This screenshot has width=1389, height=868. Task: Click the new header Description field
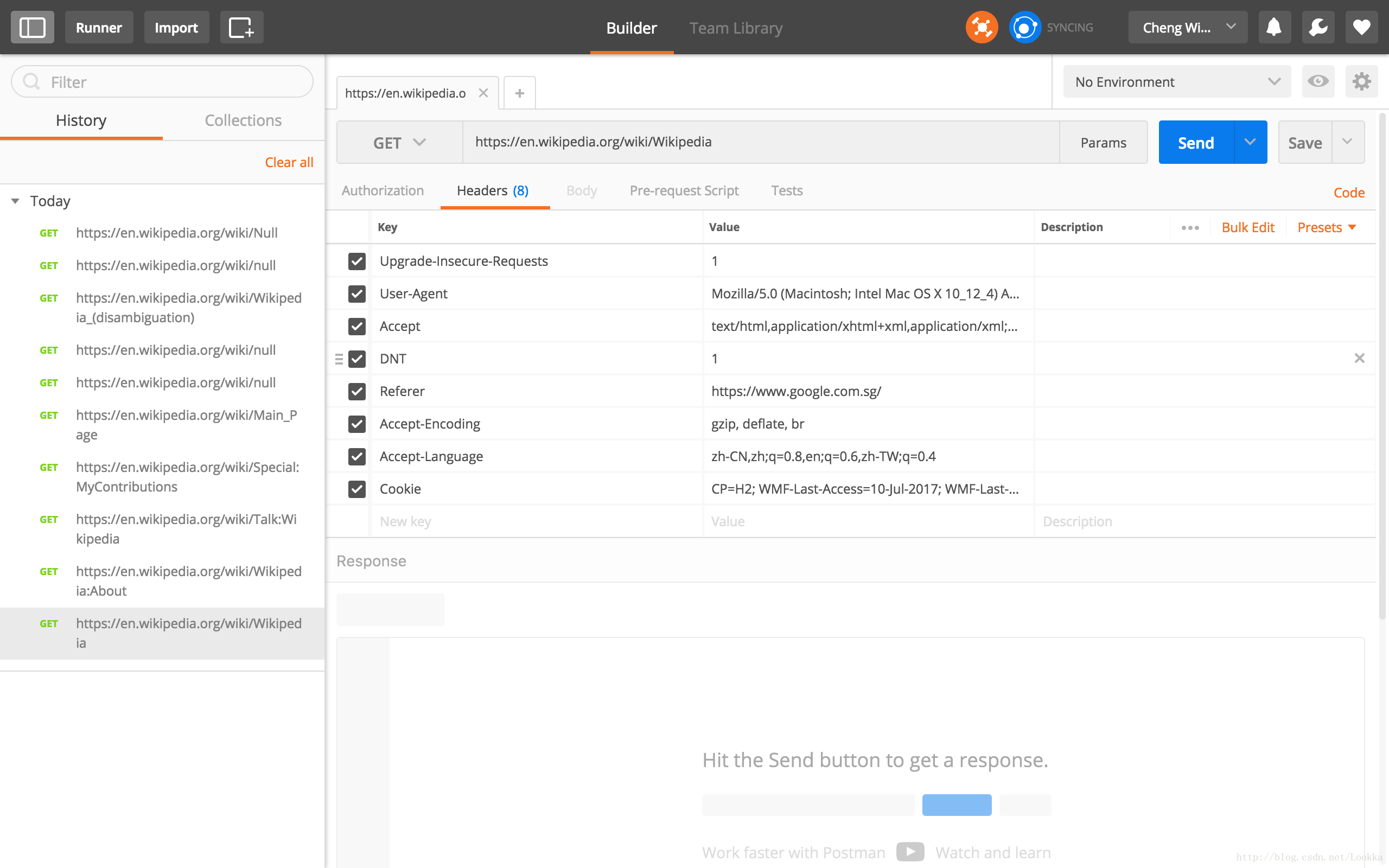pyautogui.click(x=1205, y=521)
